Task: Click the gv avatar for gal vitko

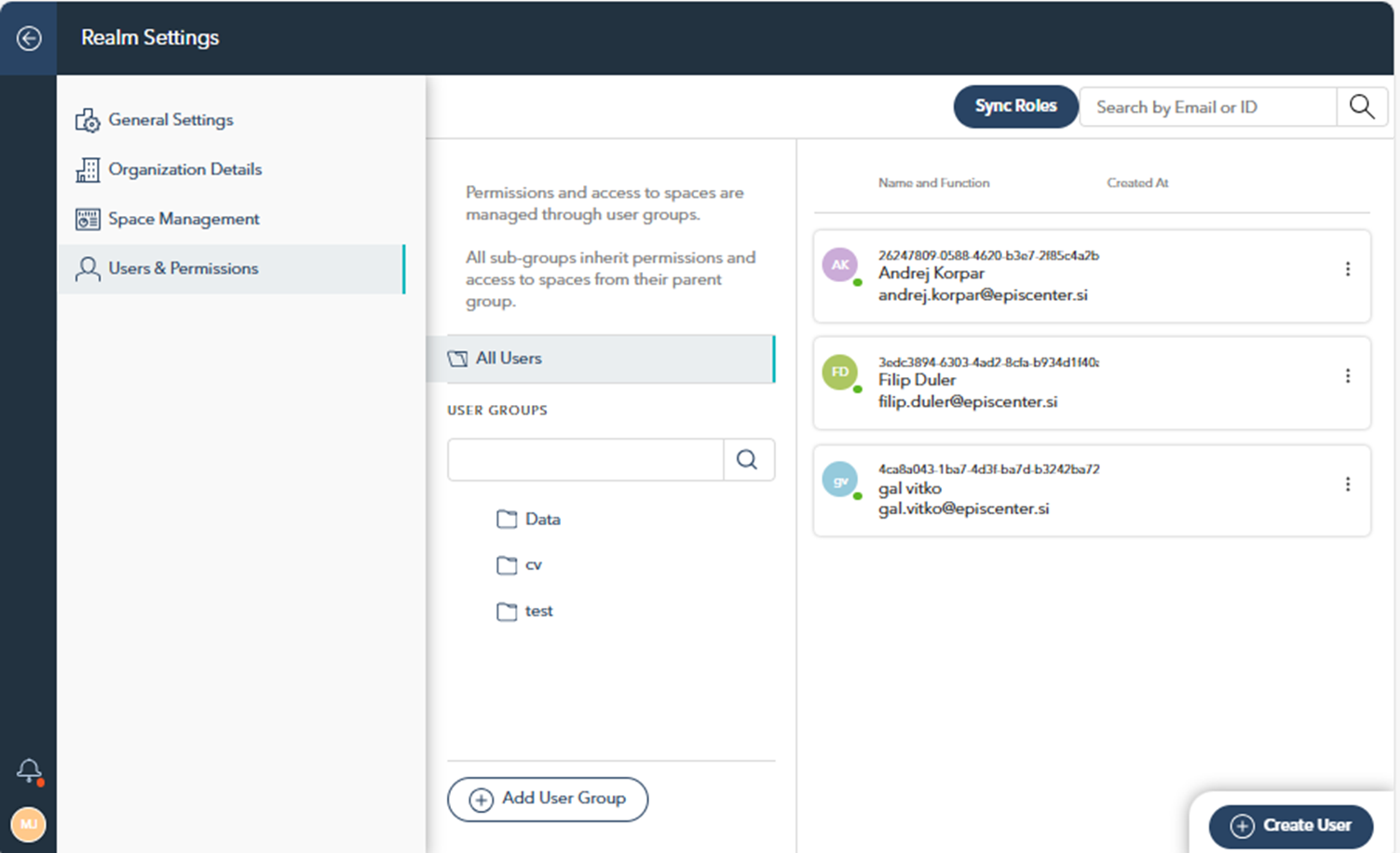Action: [840, 481]
